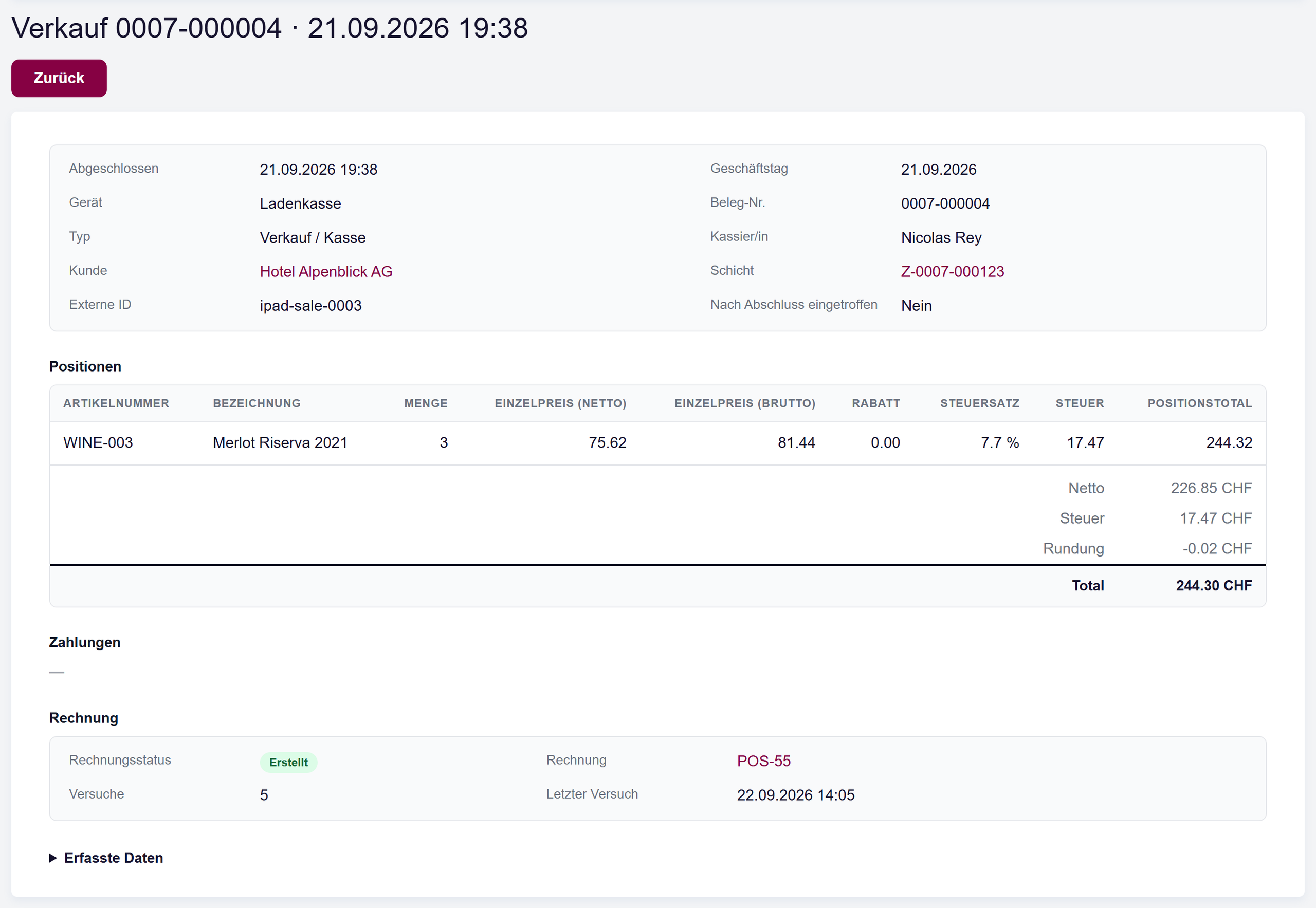Click the Einzelpreis (Brutto) column header
Screen dimensions: 1316x908
(744, 403)
